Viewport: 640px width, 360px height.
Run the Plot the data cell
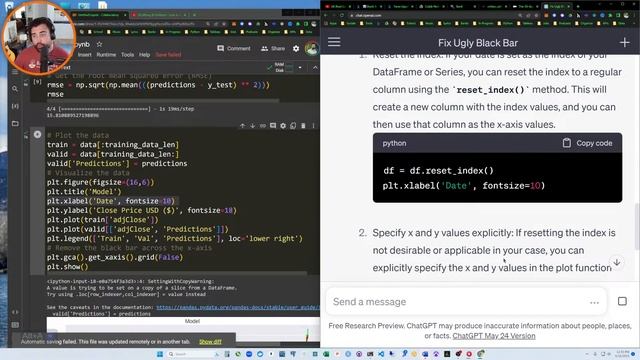coord(37,134)
